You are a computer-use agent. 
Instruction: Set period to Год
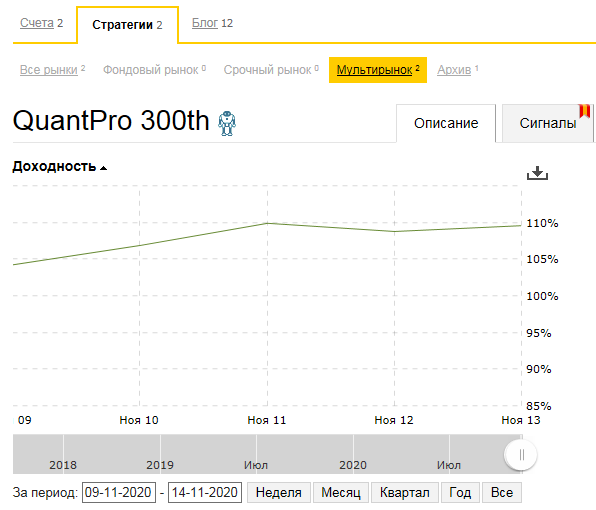point(460,493)
